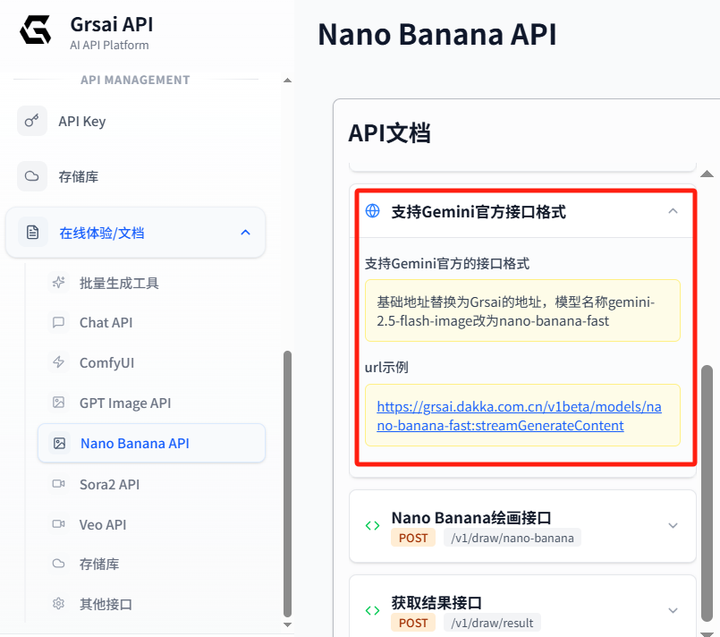Expand the Nano Banana绘画接口 section chevron
The image size is (720, 637).
673,525
